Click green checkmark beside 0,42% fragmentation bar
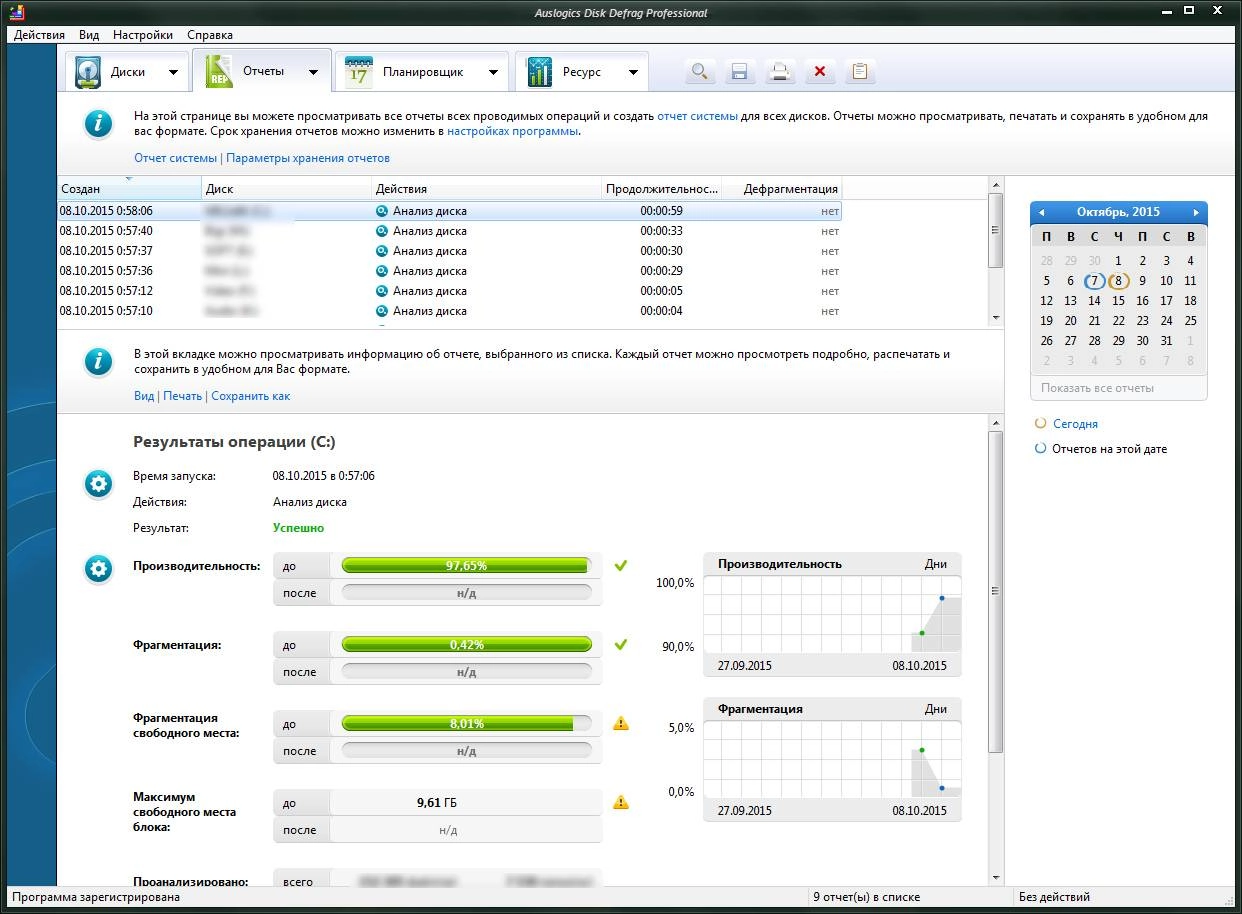The width and height of the screenshot is (1242, 914). click(621, 645)
